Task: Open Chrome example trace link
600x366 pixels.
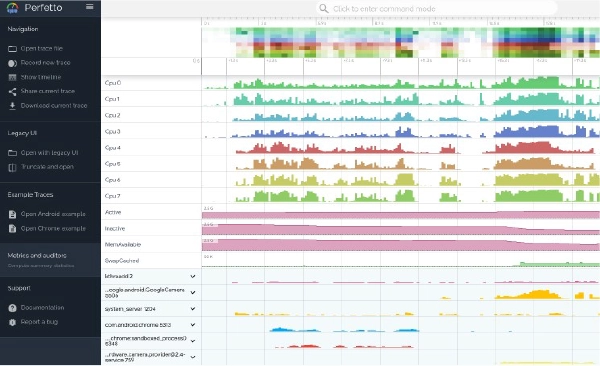Action: point(53,229)
